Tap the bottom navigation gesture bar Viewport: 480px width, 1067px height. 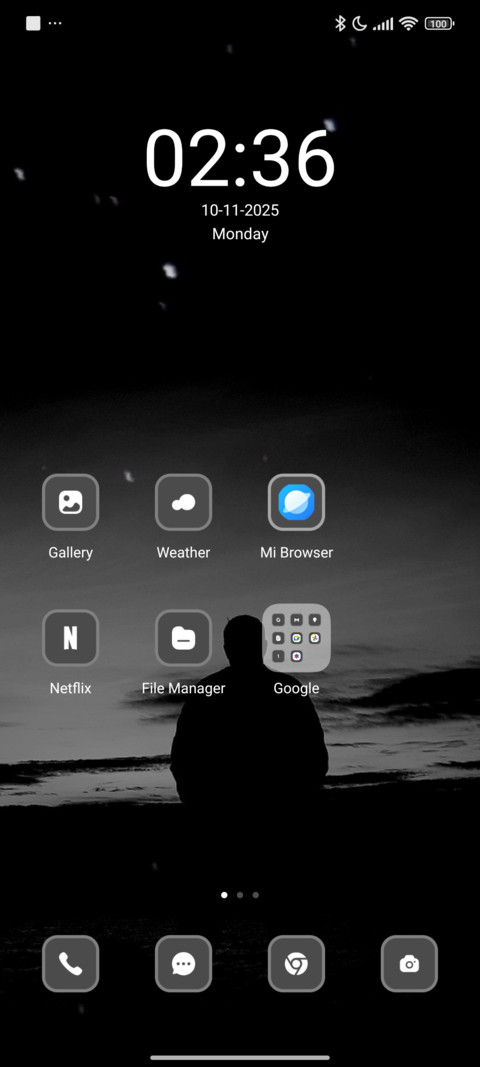(240, 1057)
